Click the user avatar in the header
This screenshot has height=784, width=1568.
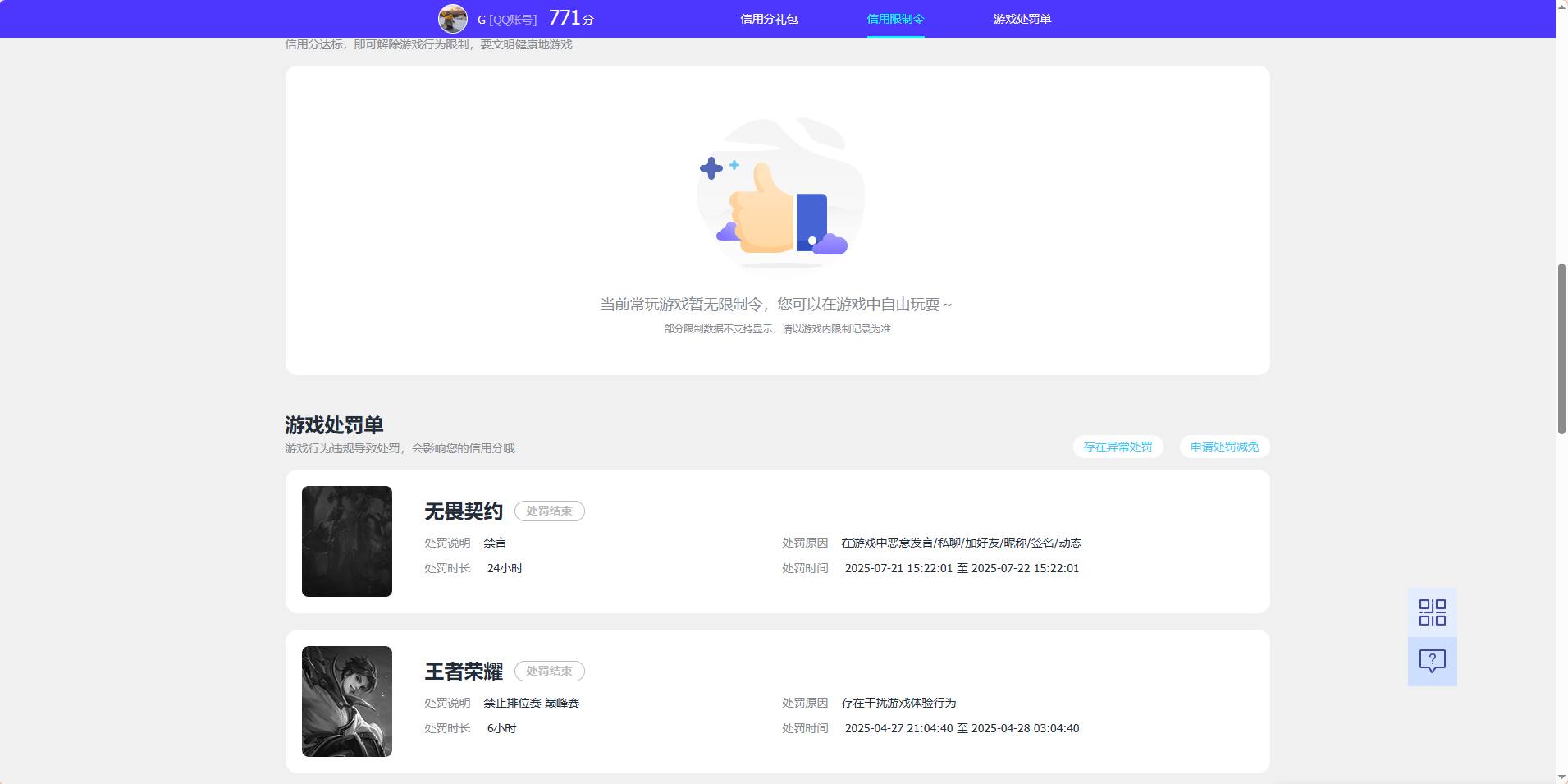(x=452, y=18)
